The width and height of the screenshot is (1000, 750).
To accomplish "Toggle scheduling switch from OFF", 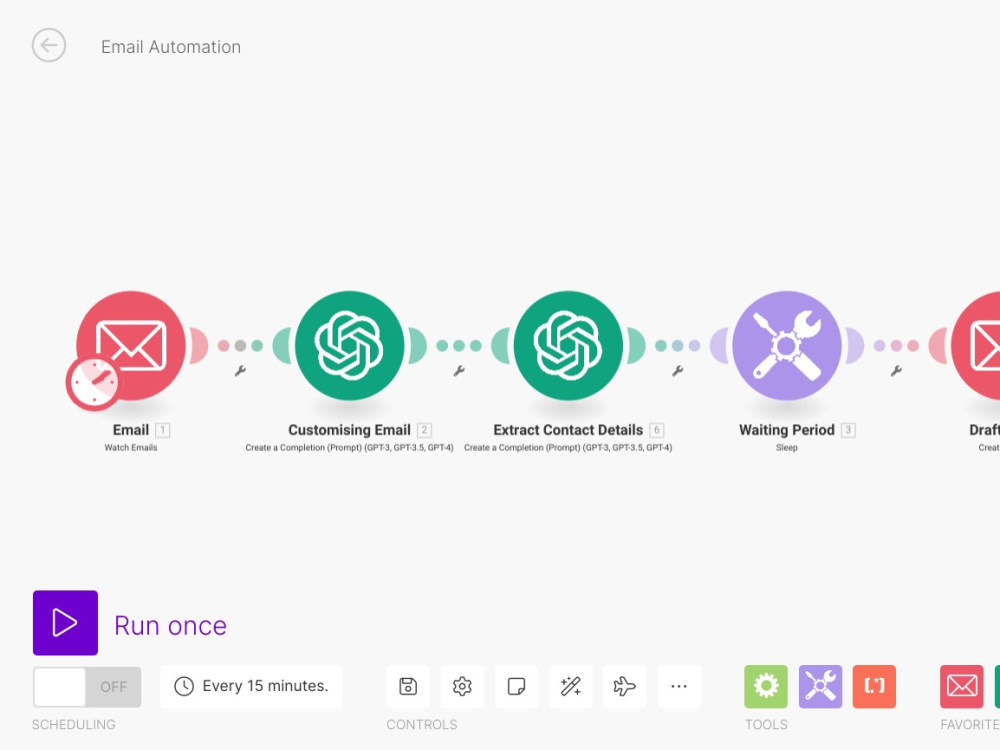I will [87, 686].
